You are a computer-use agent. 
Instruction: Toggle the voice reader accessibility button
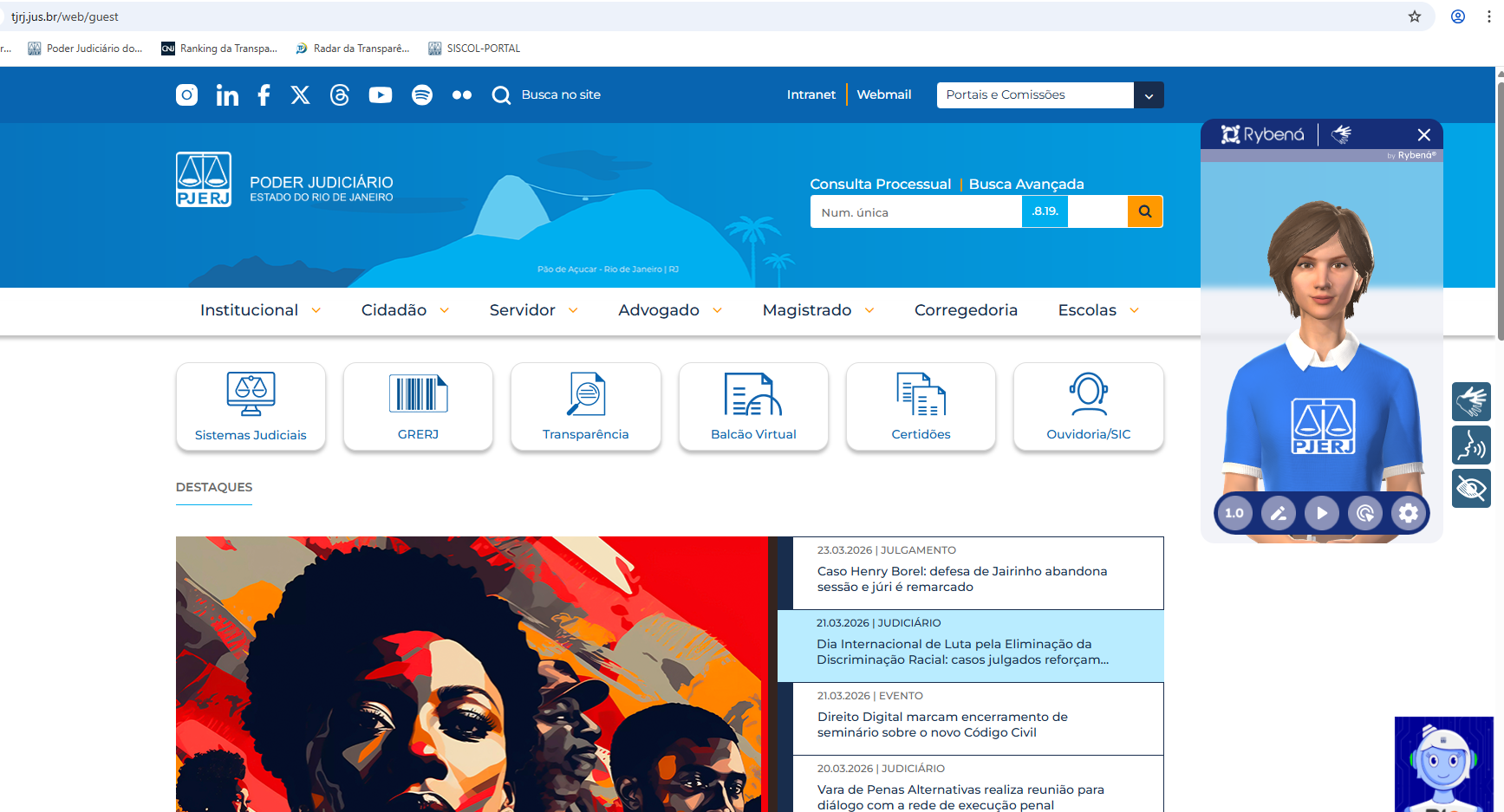pyautogui.click(x=1471, y=445)
